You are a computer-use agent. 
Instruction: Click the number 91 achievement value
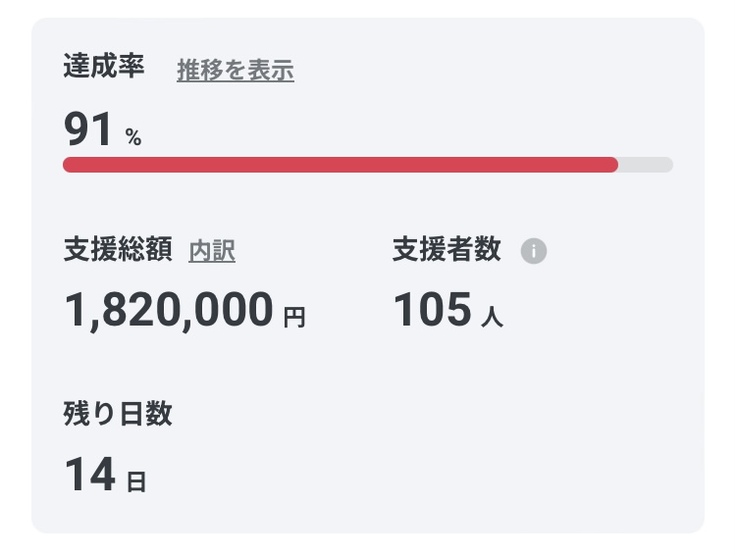(88, 130)
